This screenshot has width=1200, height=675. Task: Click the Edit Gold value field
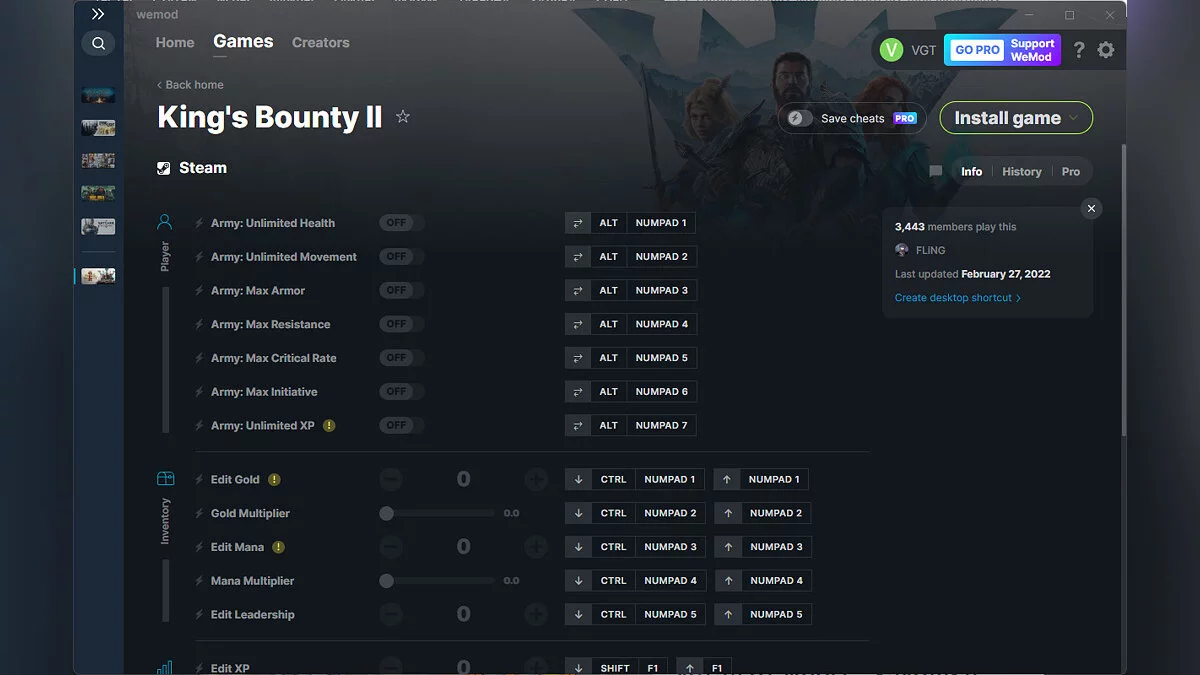[464, 480]
